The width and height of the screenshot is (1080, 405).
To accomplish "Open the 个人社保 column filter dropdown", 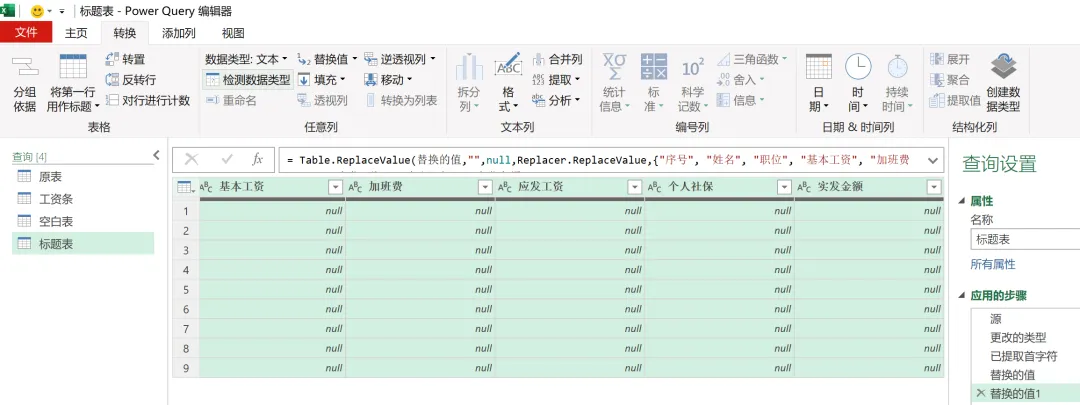I will pos(784,187).
